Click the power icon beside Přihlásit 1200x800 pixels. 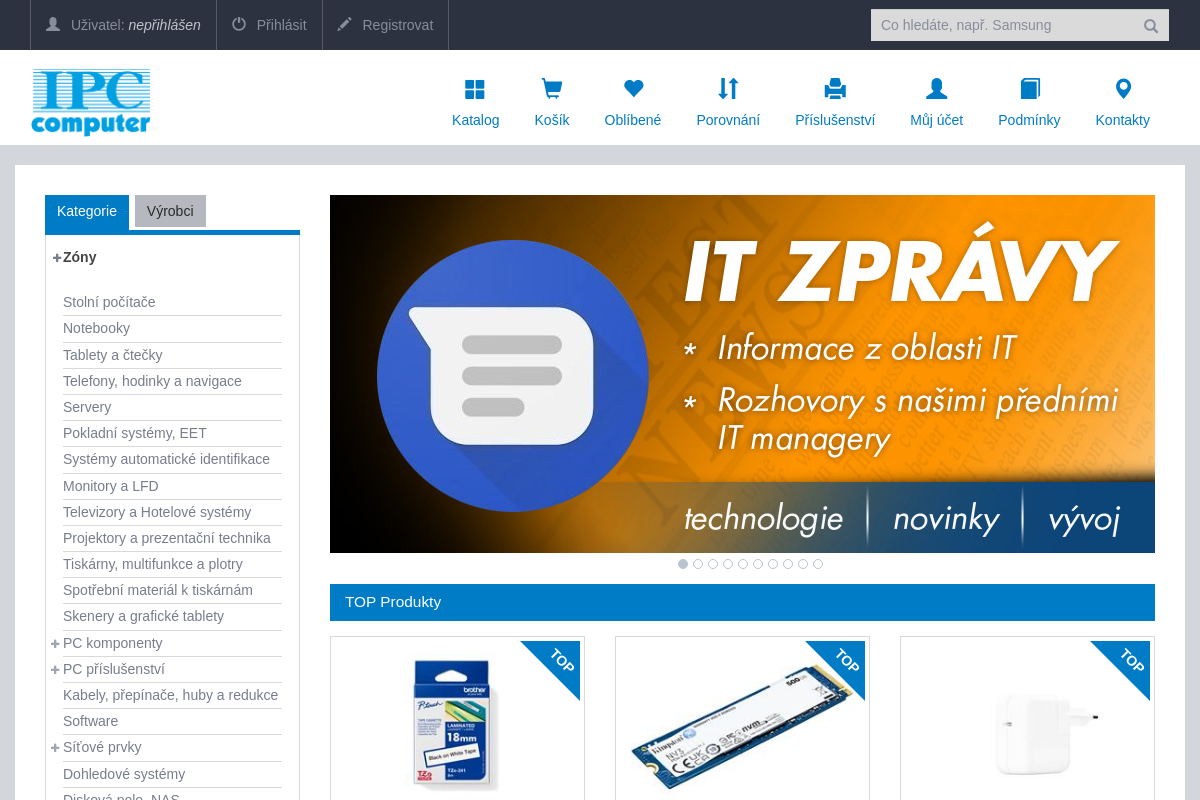tap(239, 24)
